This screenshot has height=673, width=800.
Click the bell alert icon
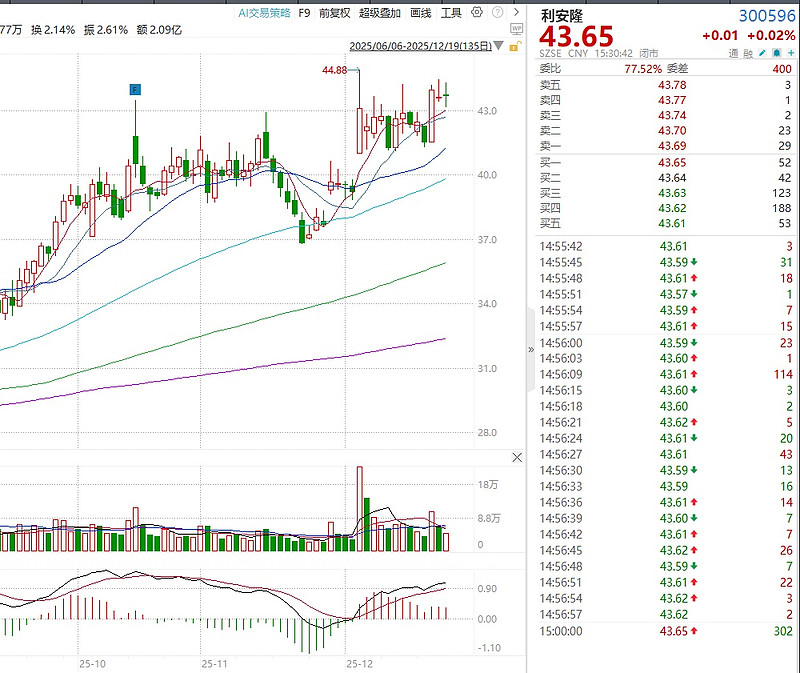[x=777, y=53]
